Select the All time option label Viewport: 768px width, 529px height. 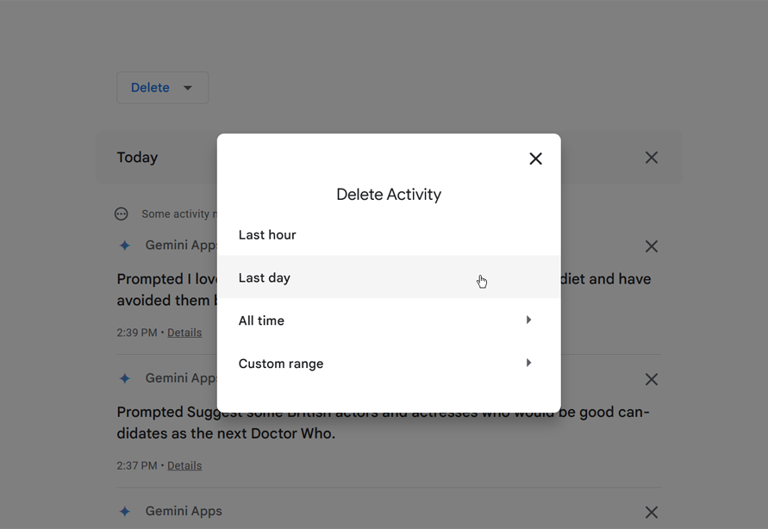point(261,321)
